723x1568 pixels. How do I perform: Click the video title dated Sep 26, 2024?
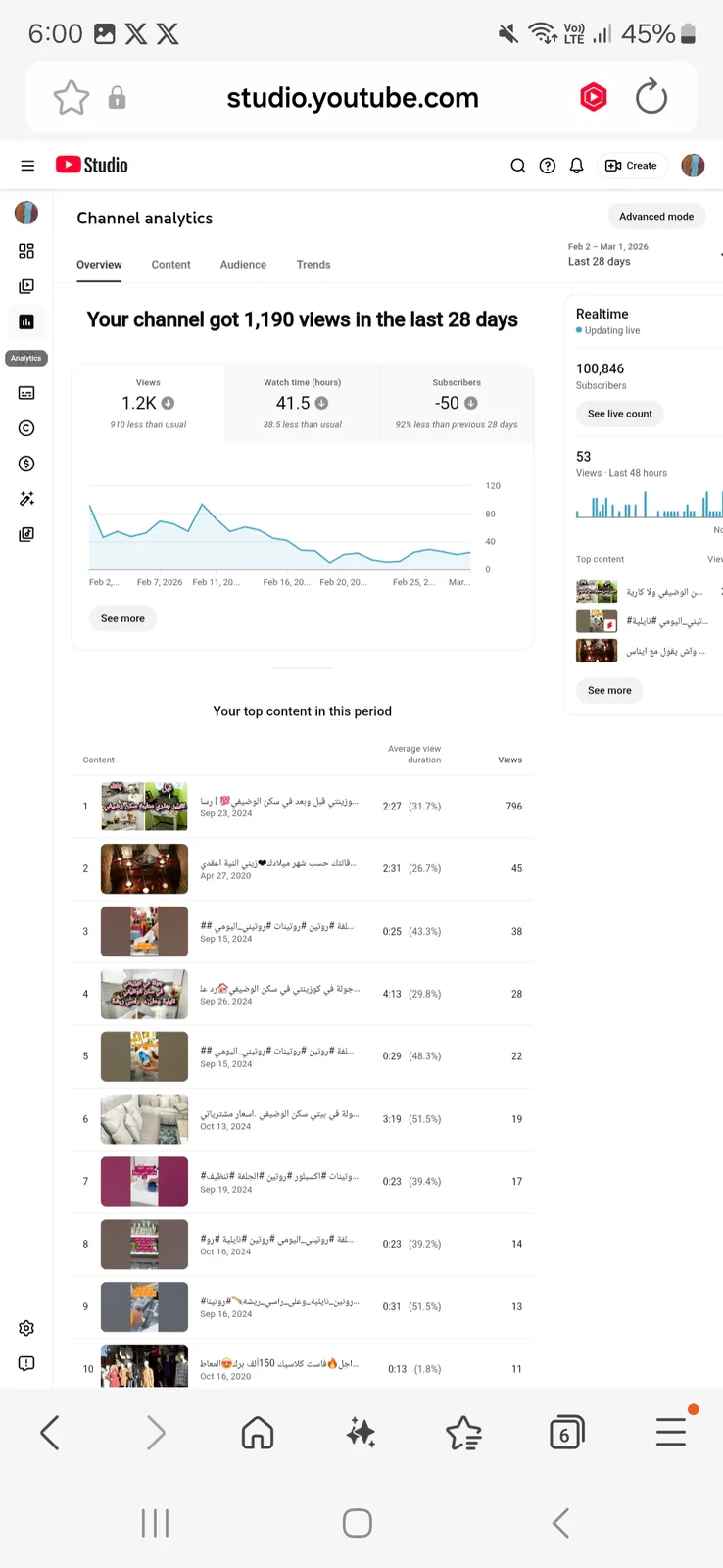coord(279,988)
